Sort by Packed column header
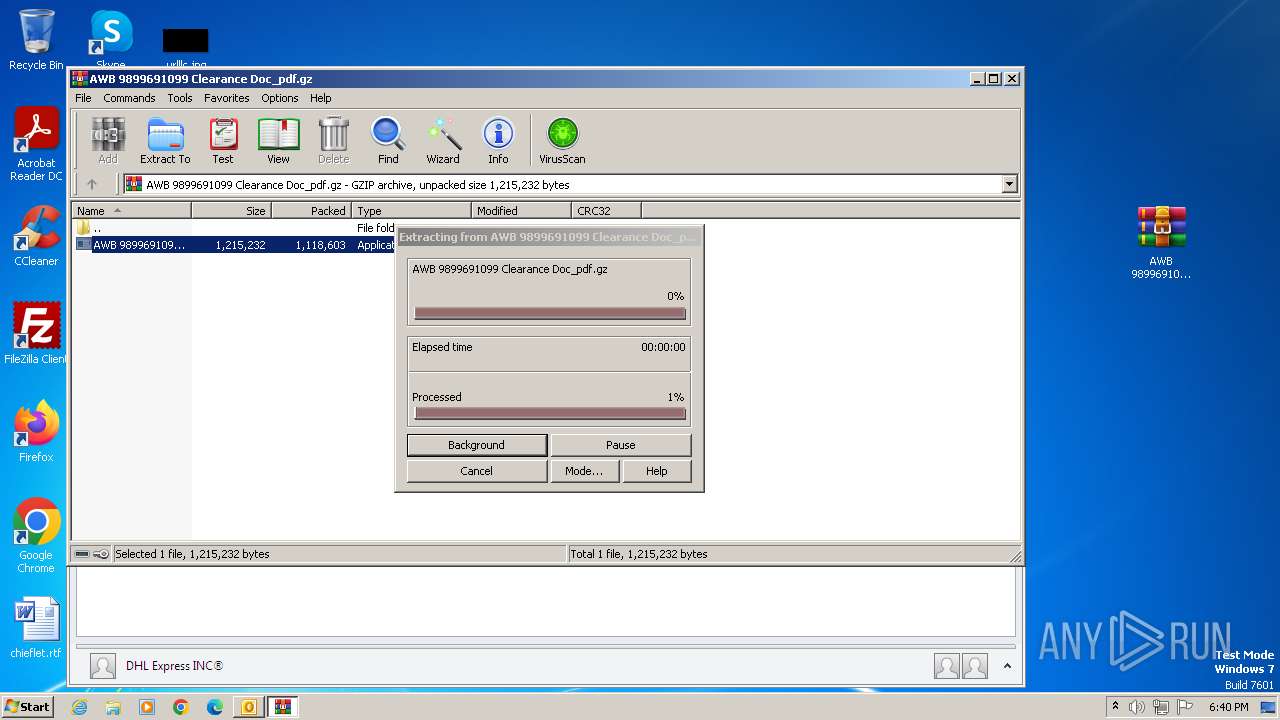The width and height of the screenshot is (1280, 720). (x=311, y=211)
